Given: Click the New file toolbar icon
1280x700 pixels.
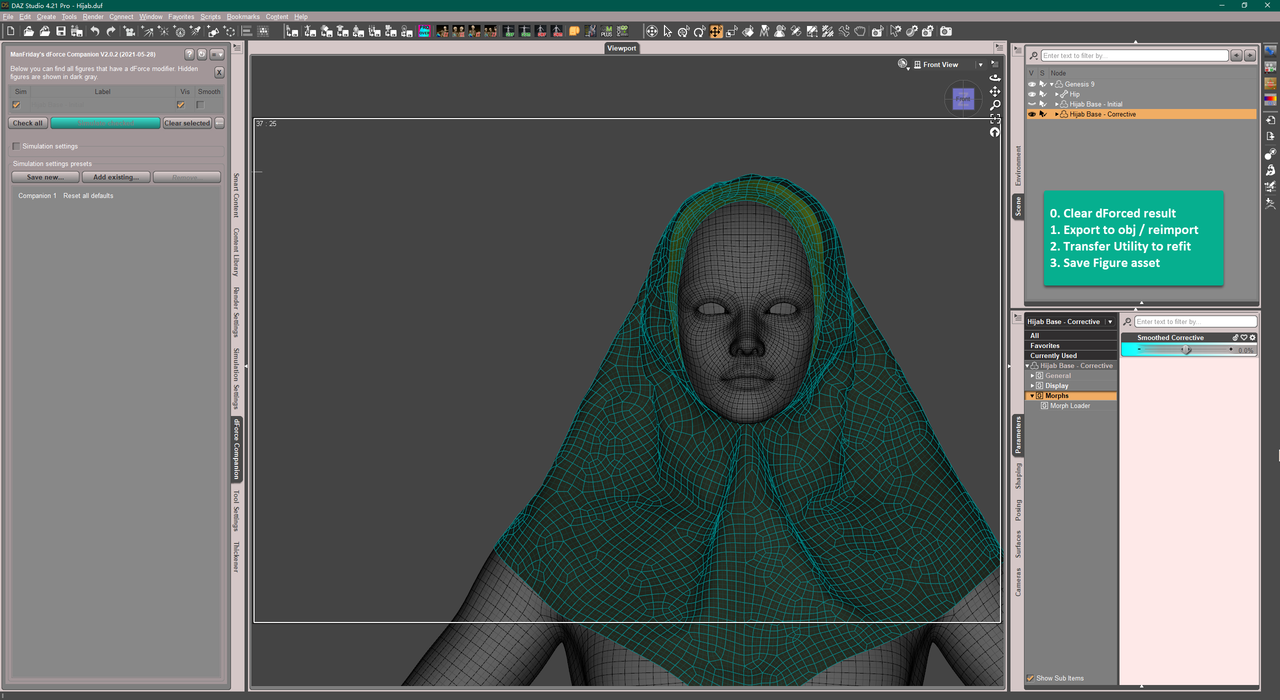Looking at the screenshot, I should pyautogui.click(x=10, y=32).
